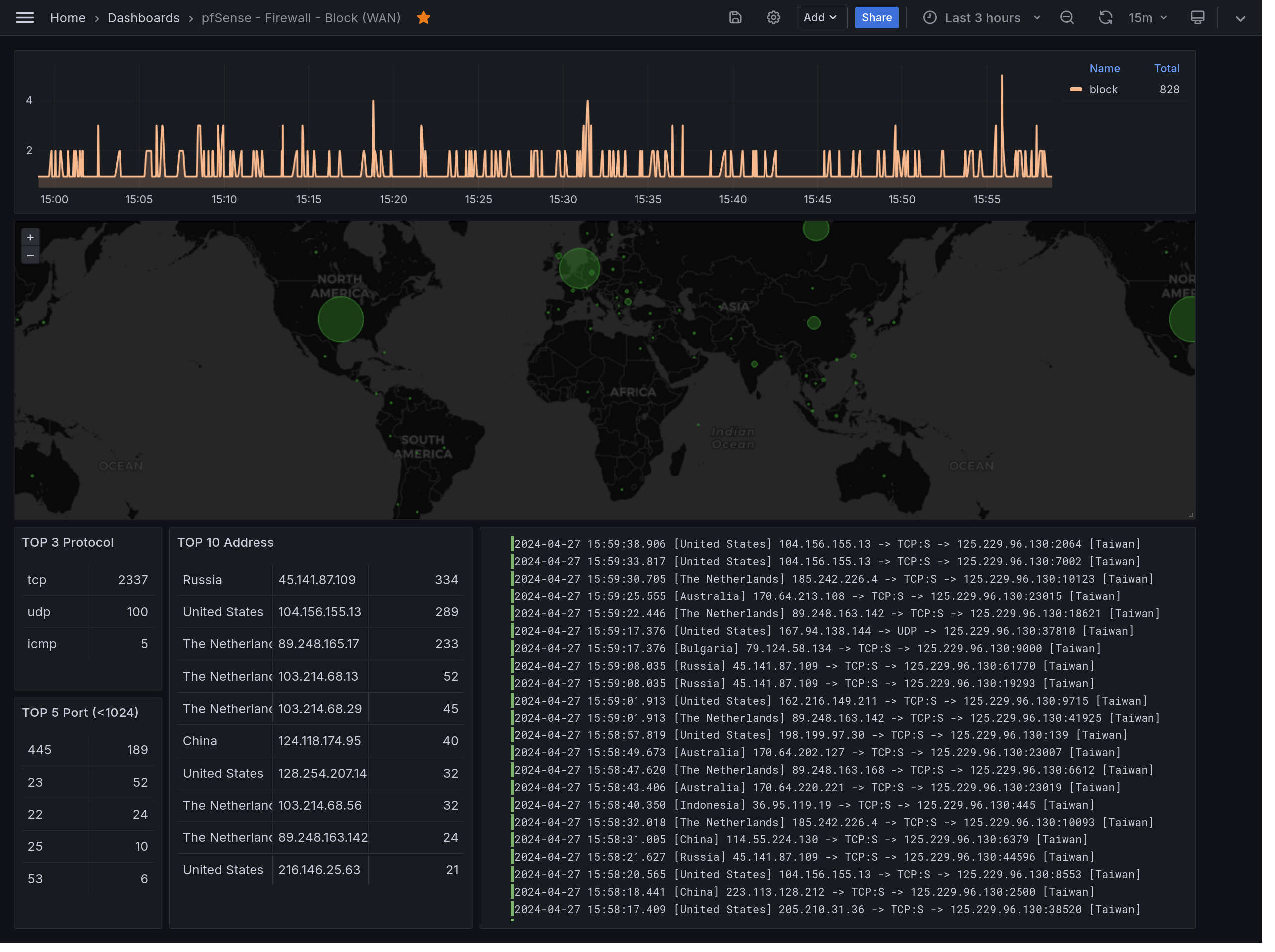The width and height of the screenshot is (1275, 952).
Task: Click the Share button
Action: (x=876, y=18)
